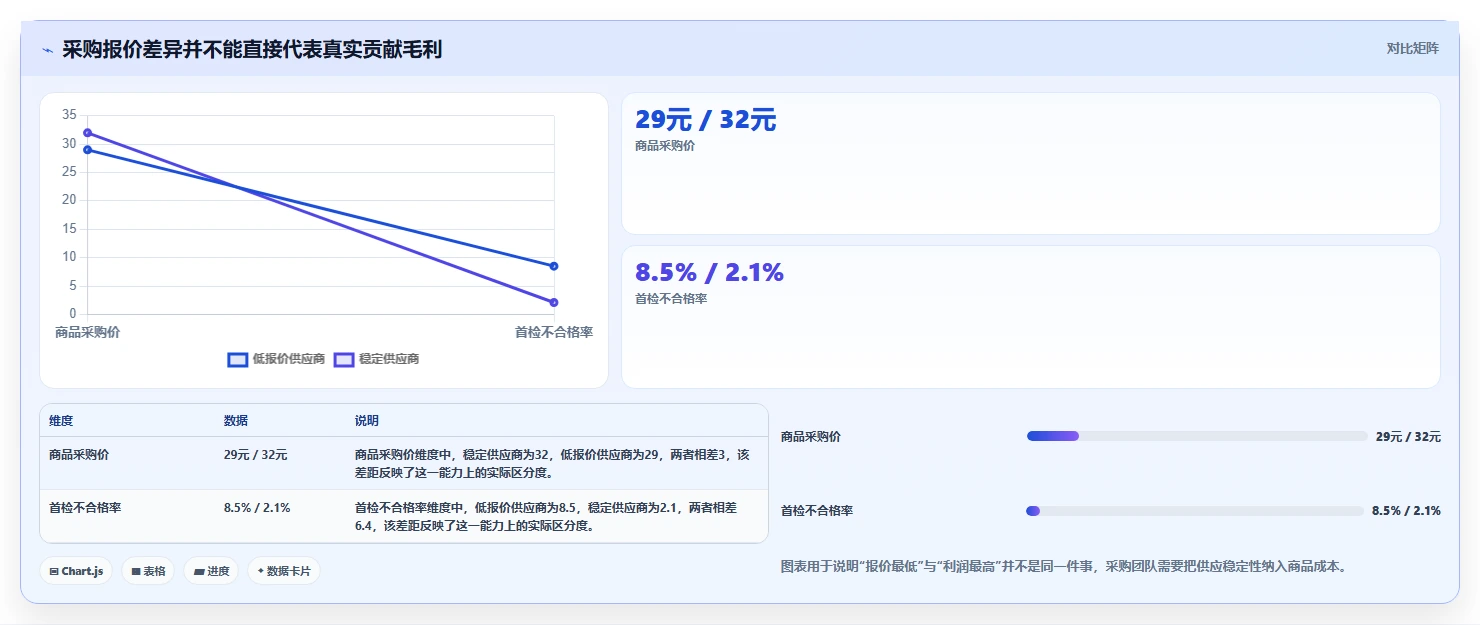
Task: Click the 29元 / 32元 metric card
Action: click(1031, 164)
